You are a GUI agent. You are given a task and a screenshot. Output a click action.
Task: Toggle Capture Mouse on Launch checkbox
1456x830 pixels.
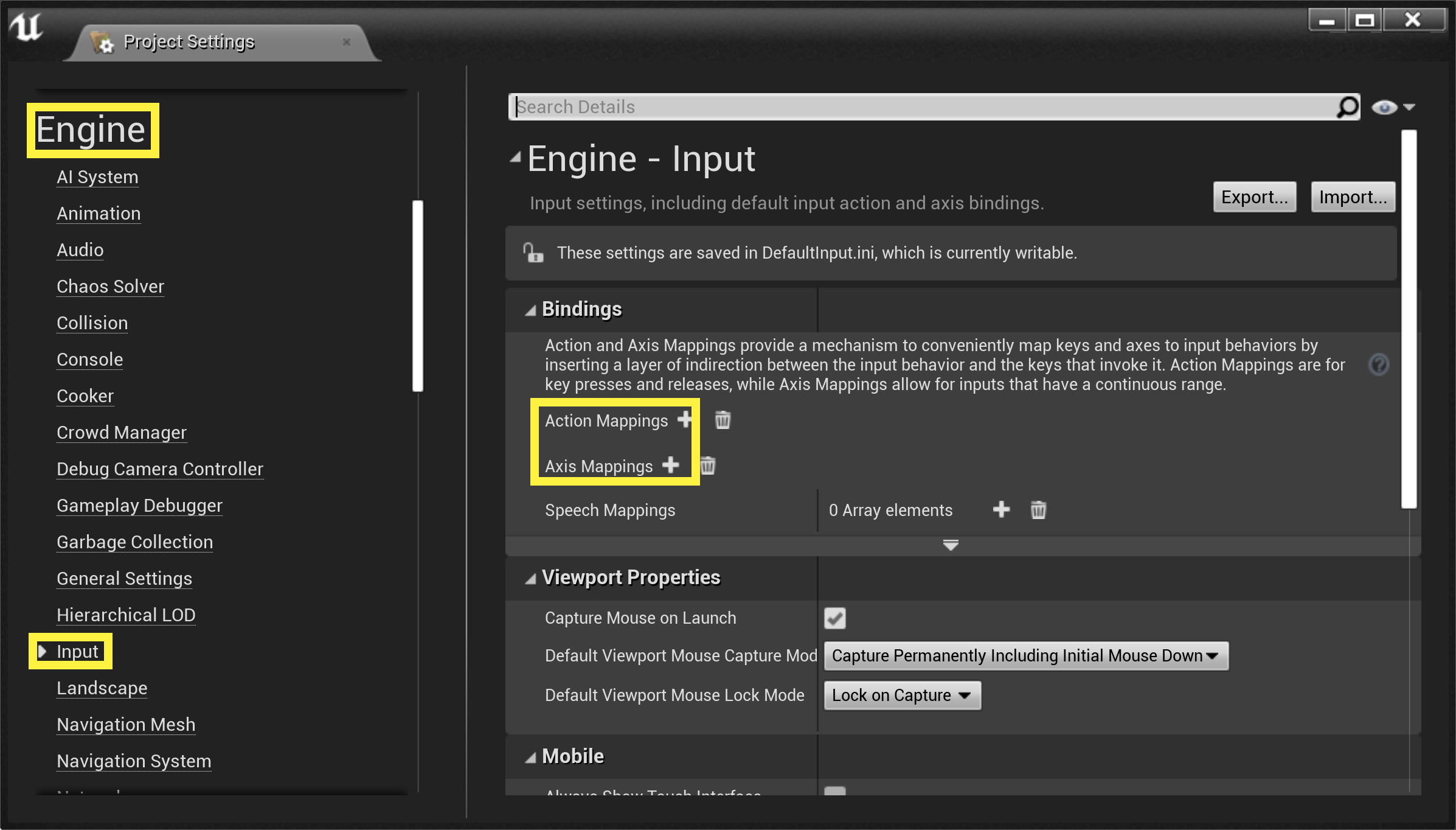tap(835, 618)
